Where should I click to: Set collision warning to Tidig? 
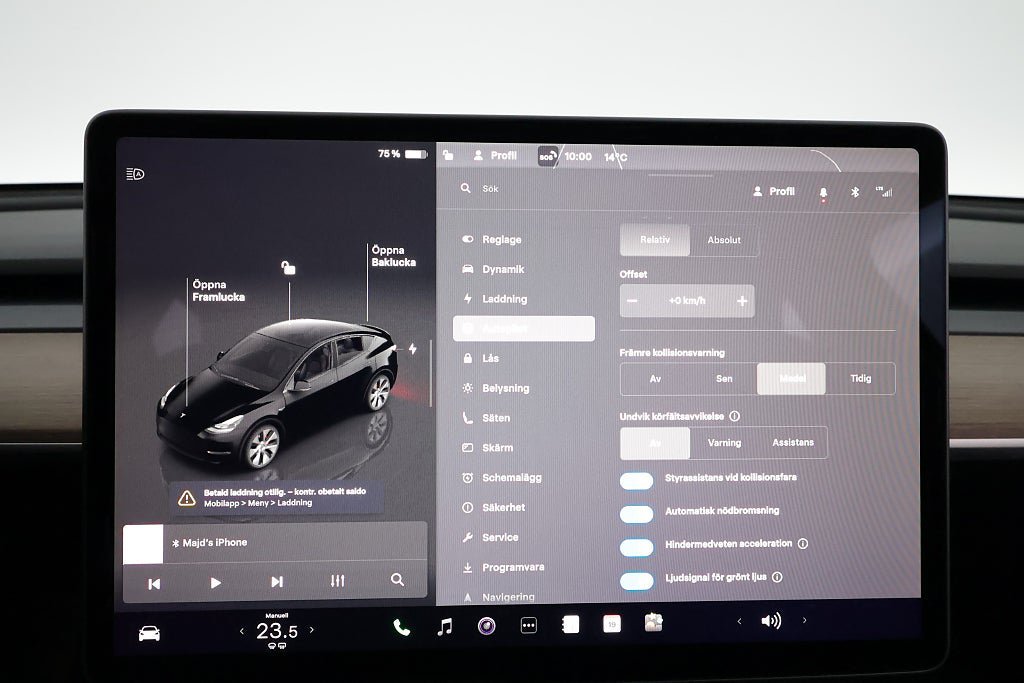(860, 379)
